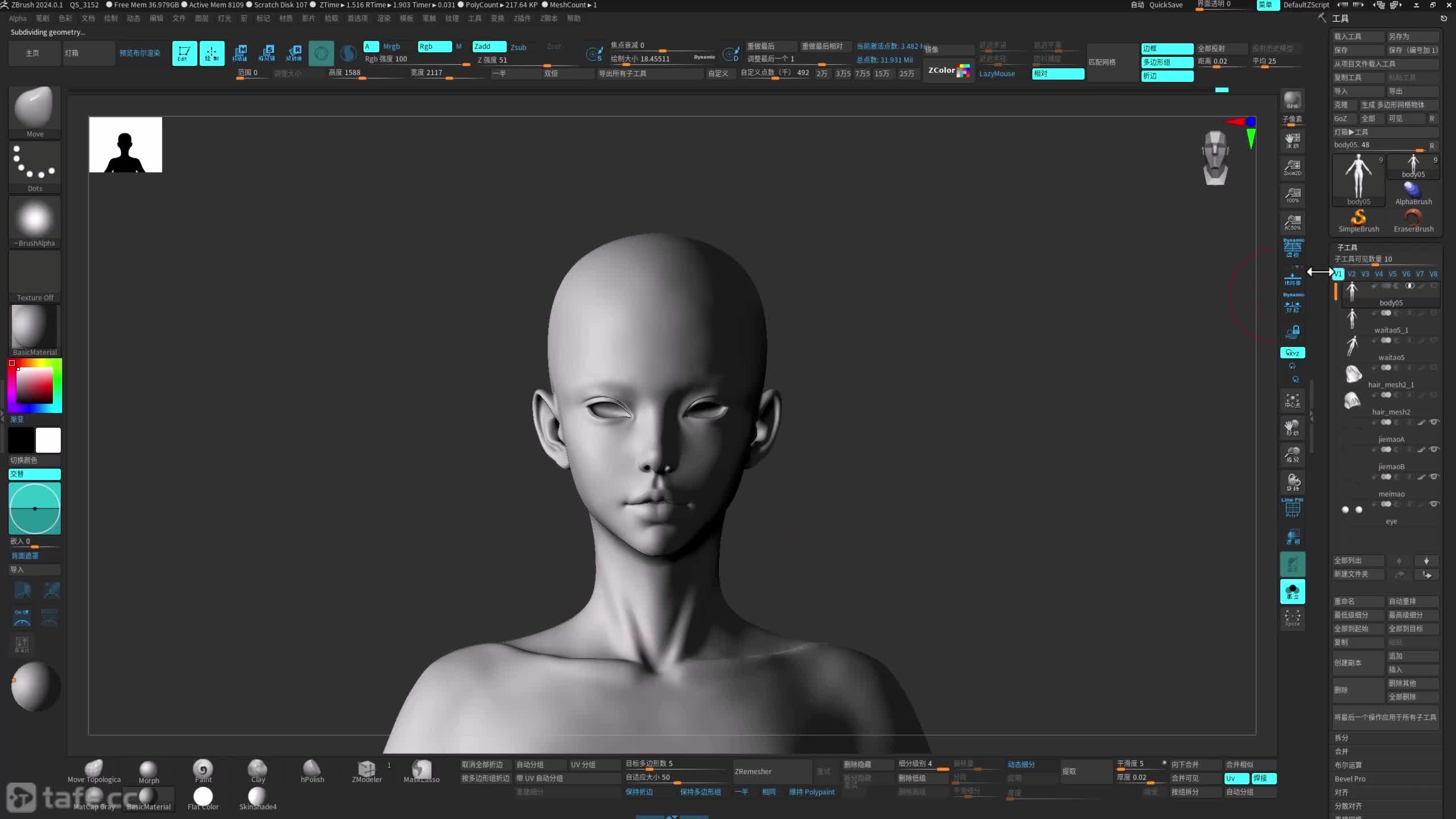
Task: Activate Draw mode button next to Edit
Action: 212,53
